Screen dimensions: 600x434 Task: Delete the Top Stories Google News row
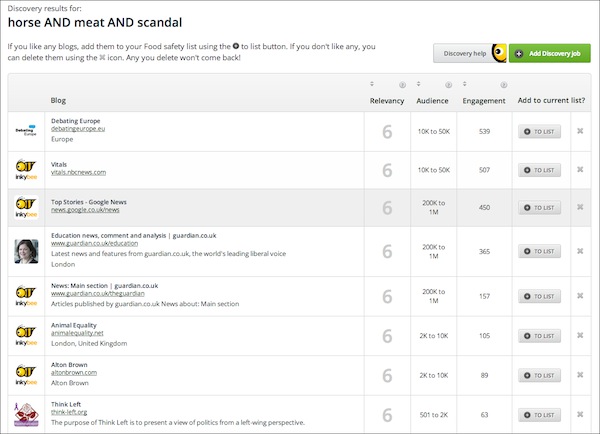click(x=580, y=208)
